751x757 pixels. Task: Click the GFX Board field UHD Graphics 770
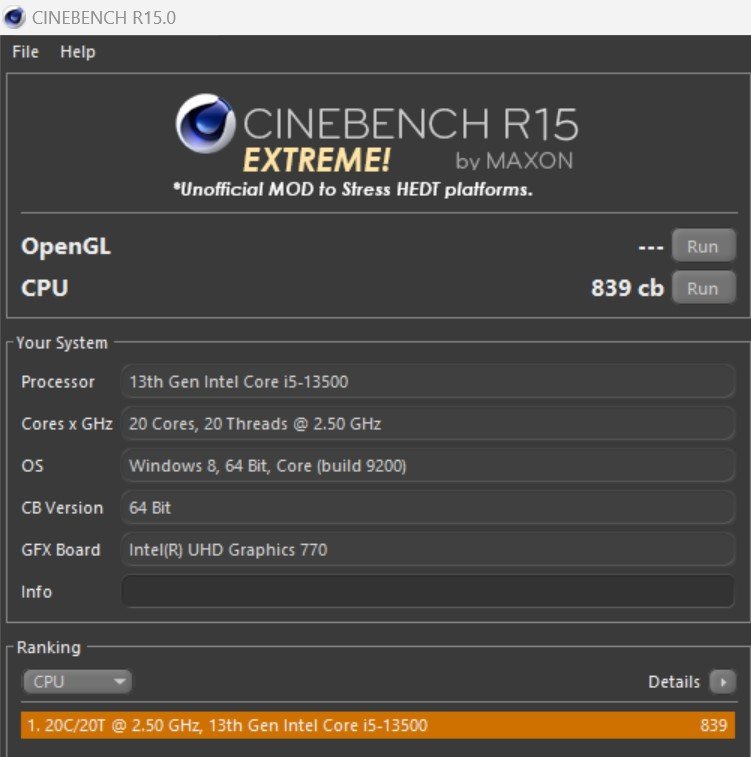[428, 549]
